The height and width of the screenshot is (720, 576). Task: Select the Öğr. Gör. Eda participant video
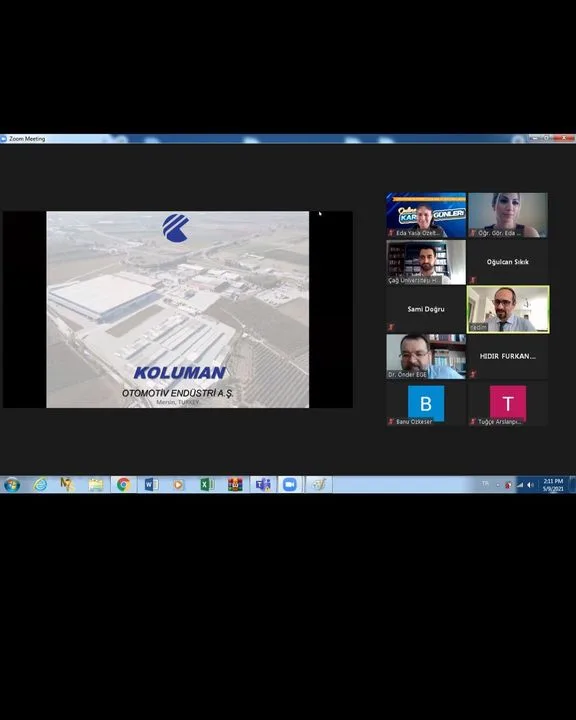508,215
